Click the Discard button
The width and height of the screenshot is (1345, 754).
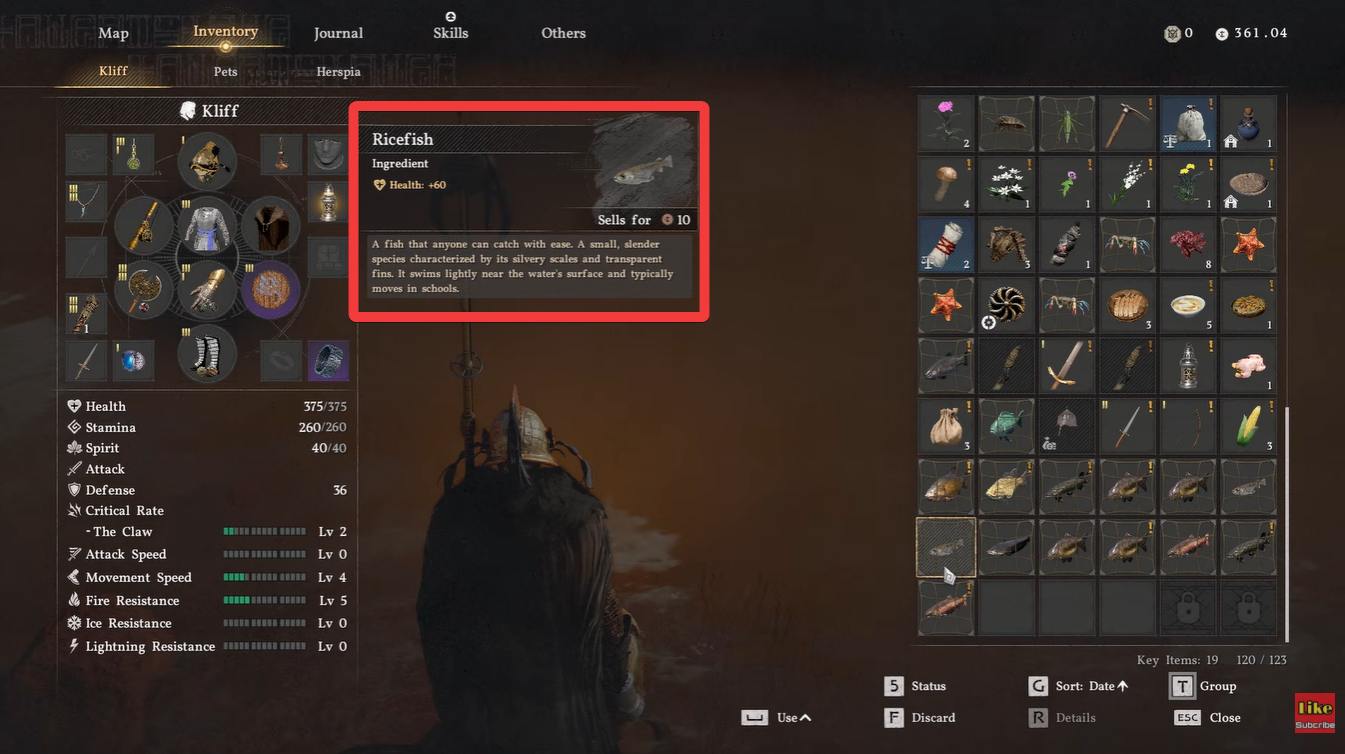[x=920, y=718]
